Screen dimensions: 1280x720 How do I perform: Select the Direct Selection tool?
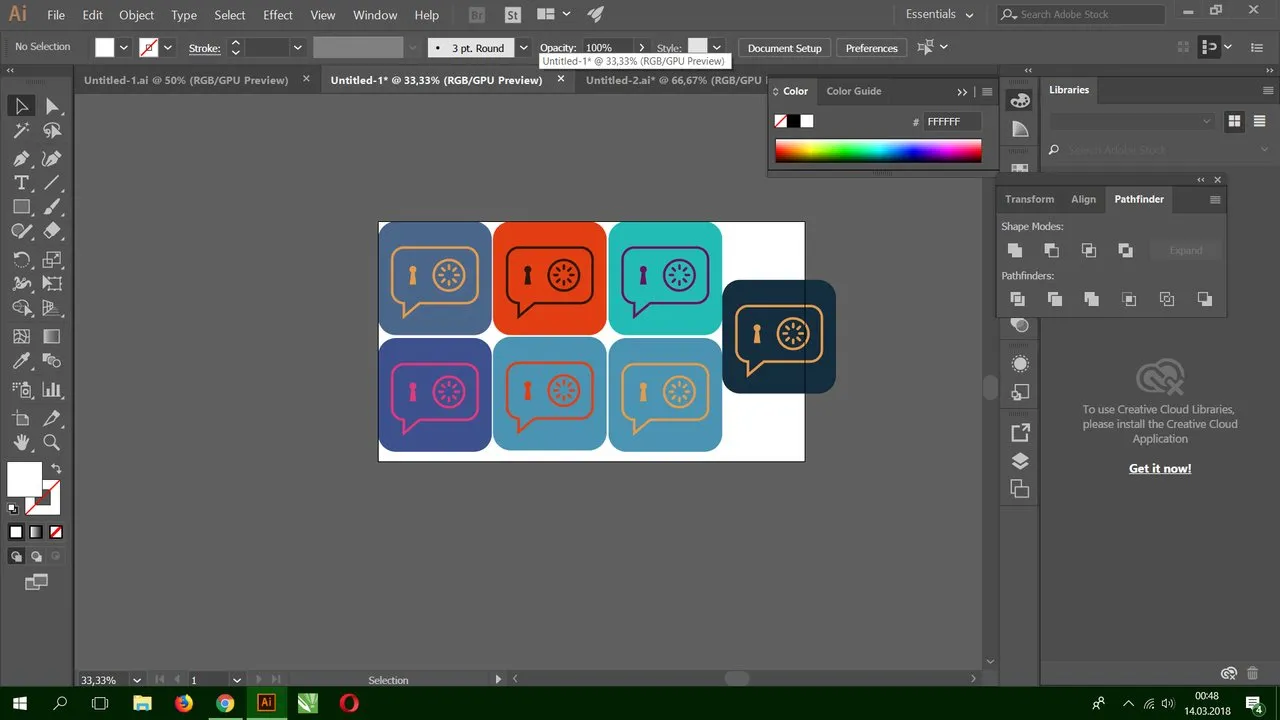point(52,106)
